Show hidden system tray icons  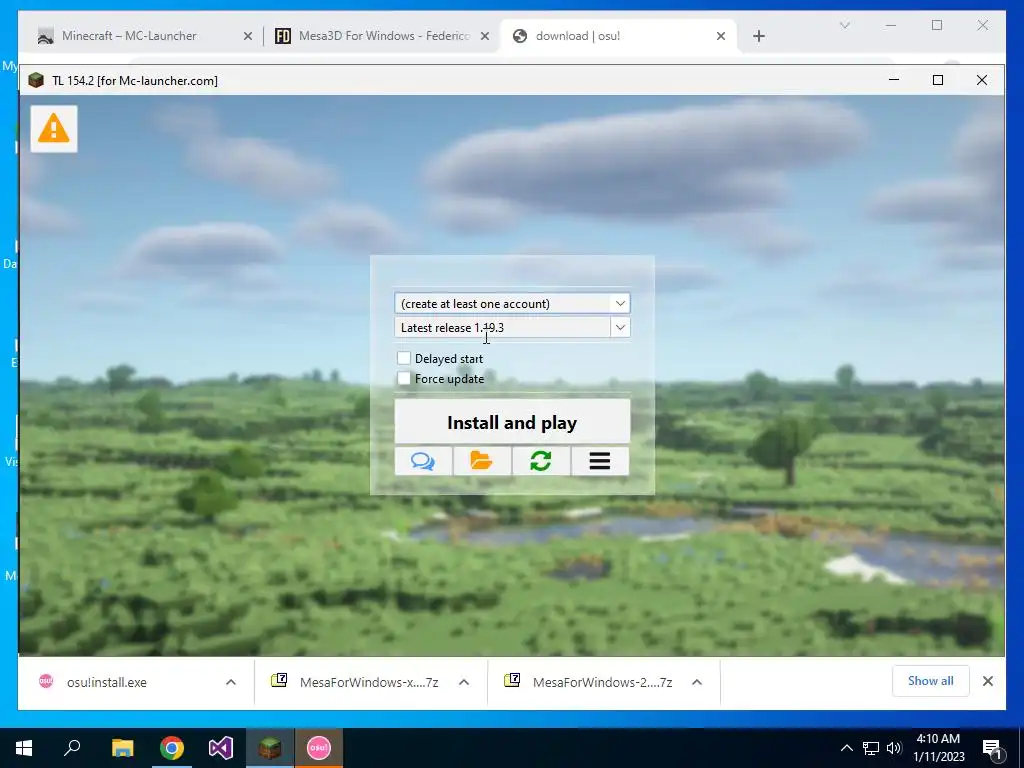pos(846,748)
